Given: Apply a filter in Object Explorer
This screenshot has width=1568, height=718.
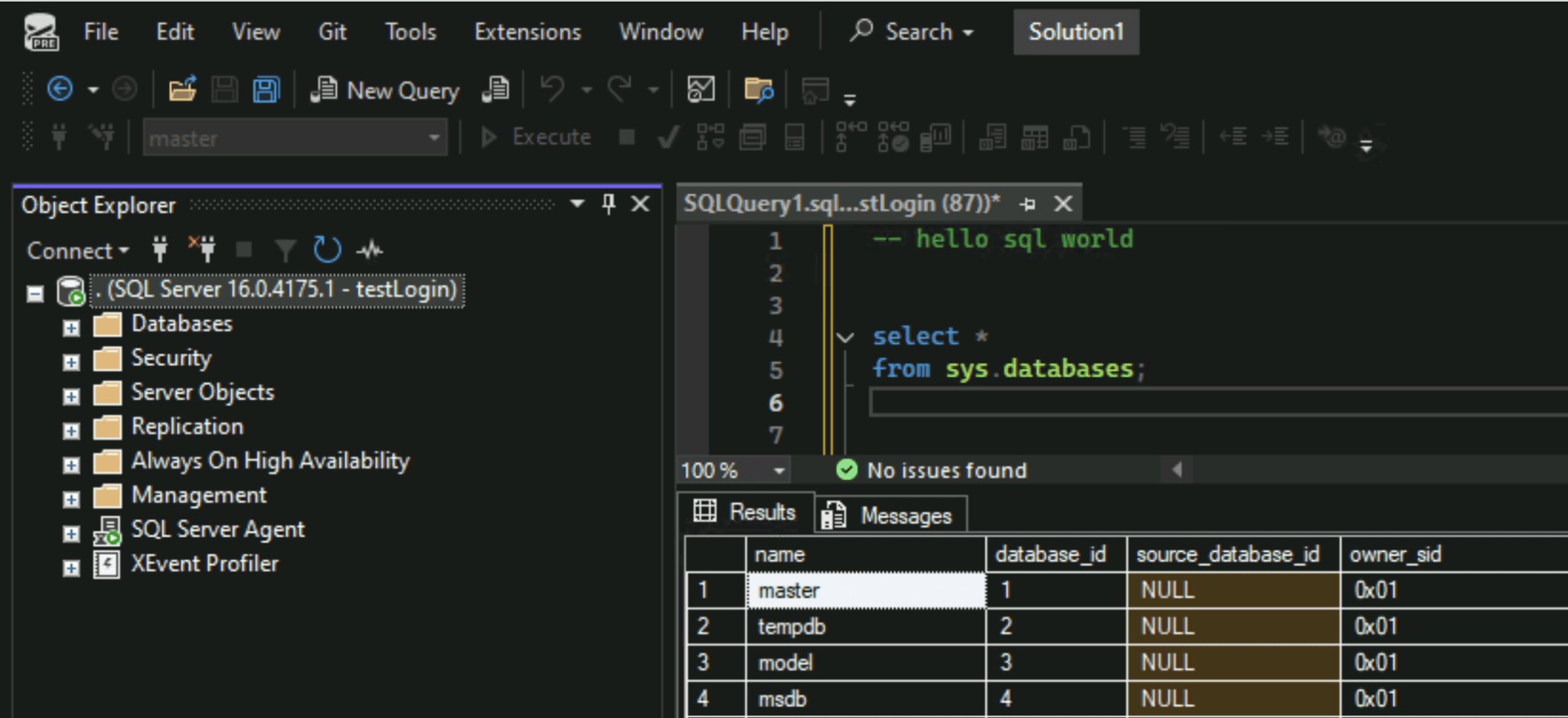Looking at the screenshot, I should [285, 249].
